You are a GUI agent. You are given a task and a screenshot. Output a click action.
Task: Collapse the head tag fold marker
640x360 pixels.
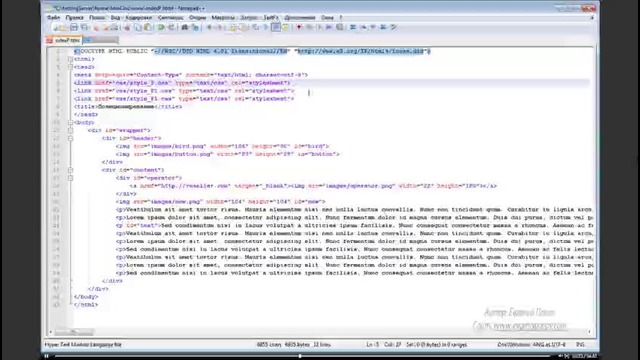coord(70,67)
